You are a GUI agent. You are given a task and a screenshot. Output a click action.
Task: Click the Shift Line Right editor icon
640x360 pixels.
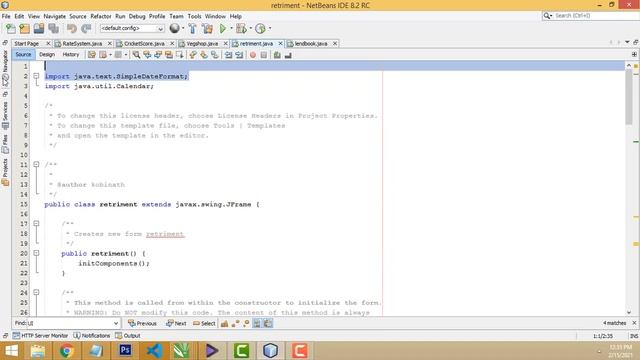tap(239, 55)
